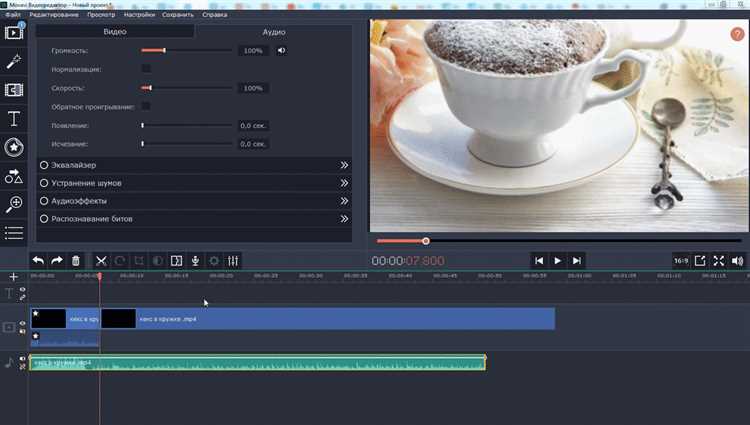Enable the Нормализация checkbox
750x425 pixels.
point(146,69)
